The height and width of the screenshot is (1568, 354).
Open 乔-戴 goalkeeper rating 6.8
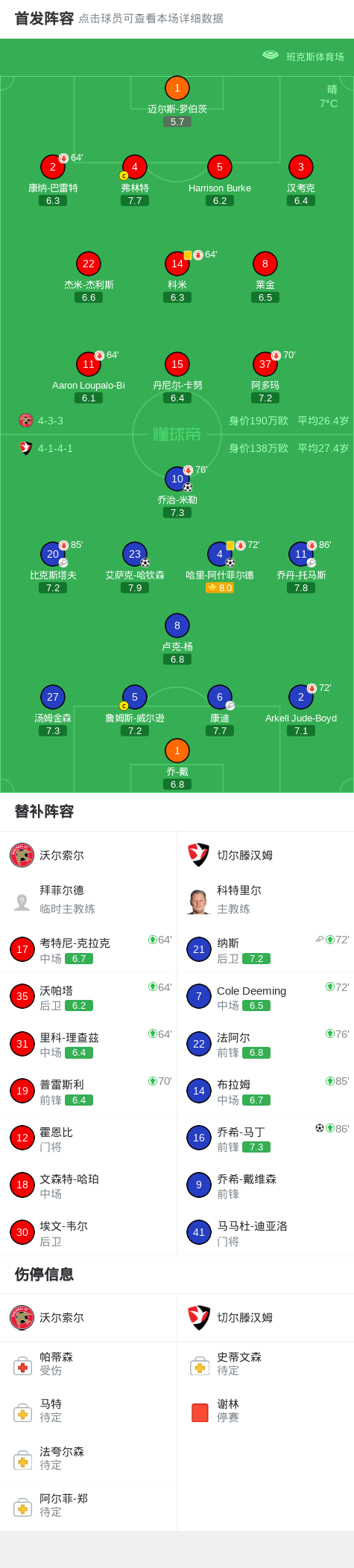[177, 784]
